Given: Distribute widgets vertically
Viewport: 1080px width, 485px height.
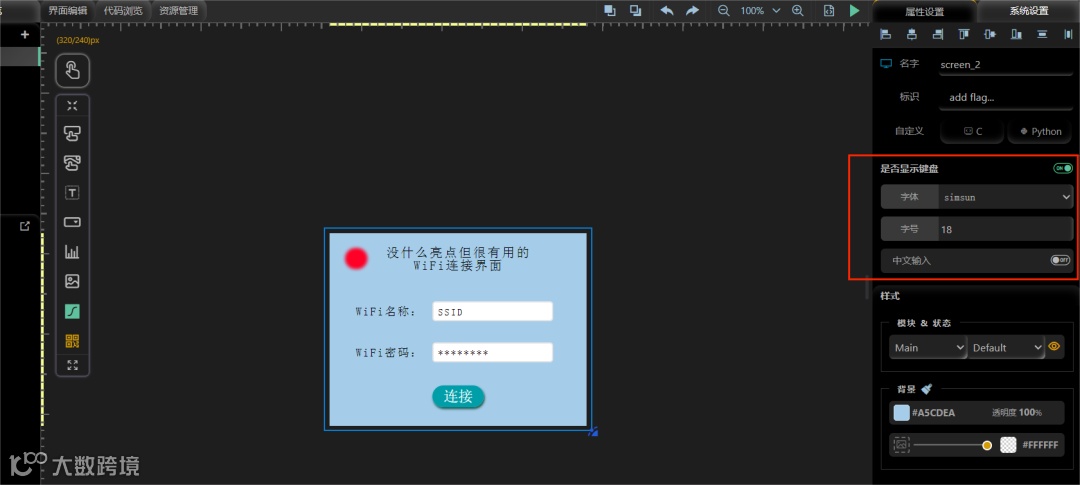Looking at the screenshot, I should coord(1042,34).
